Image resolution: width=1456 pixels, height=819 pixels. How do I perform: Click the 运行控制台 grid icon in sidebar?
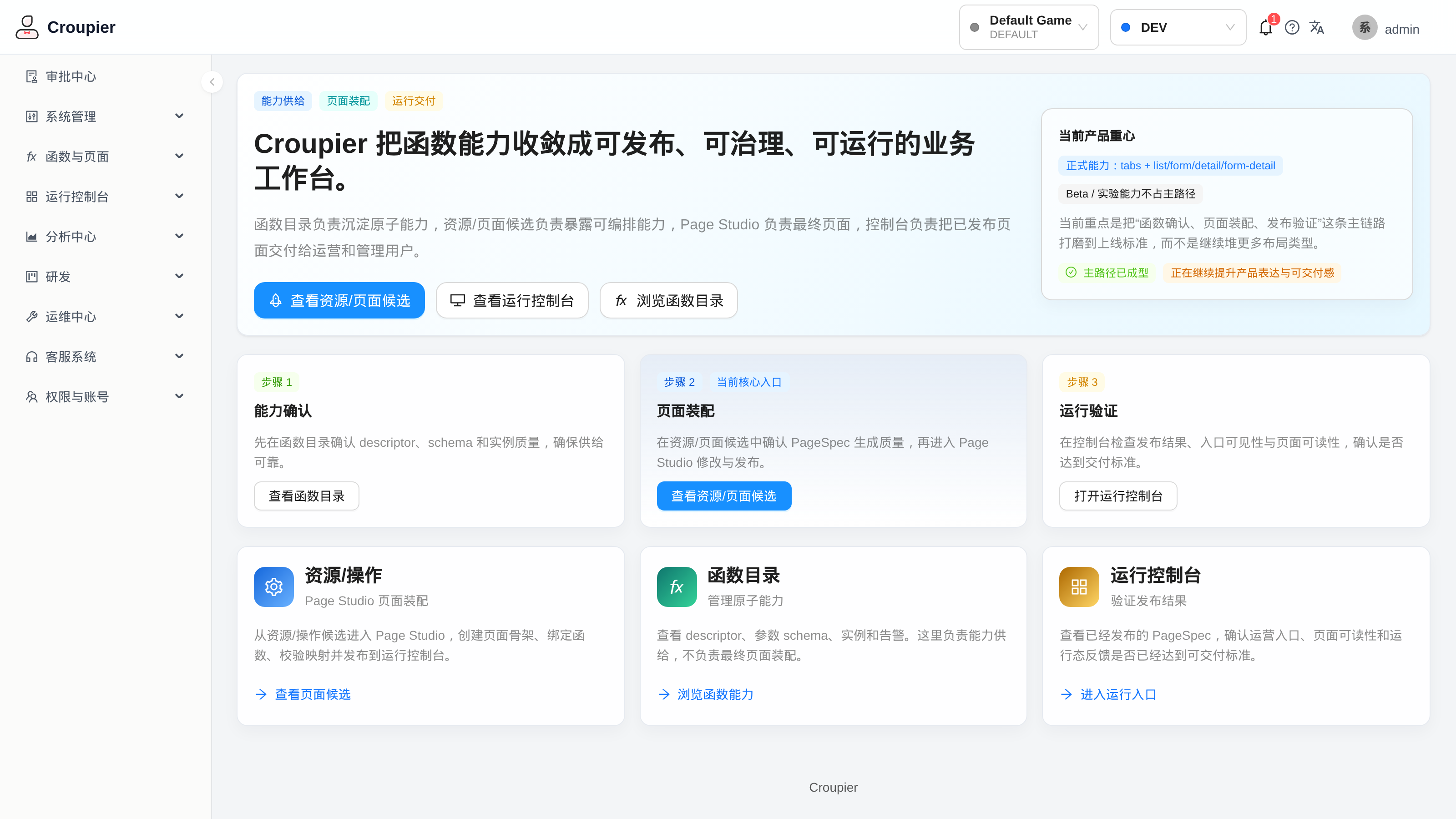coord(32,197)
